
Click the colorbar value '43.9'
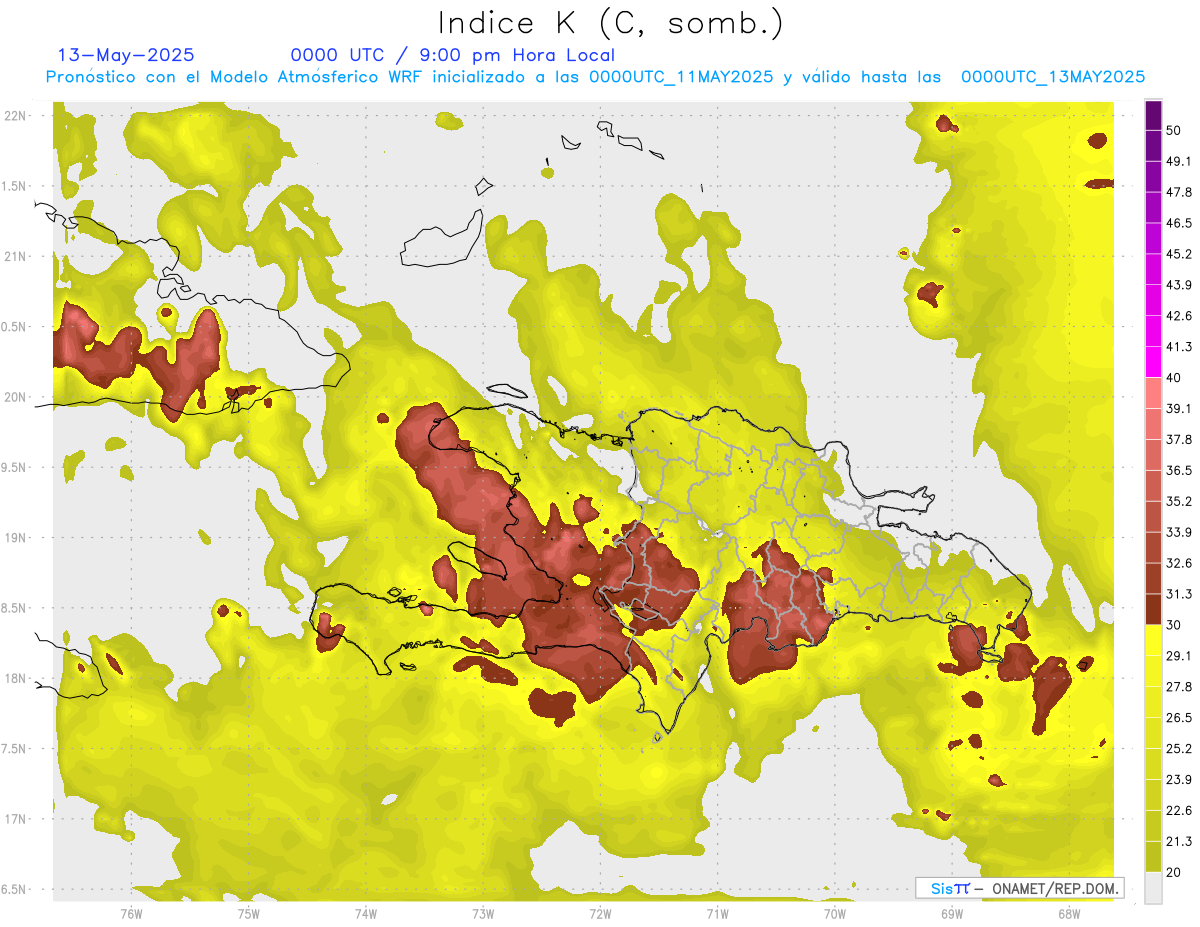[x=1178, y=285]
